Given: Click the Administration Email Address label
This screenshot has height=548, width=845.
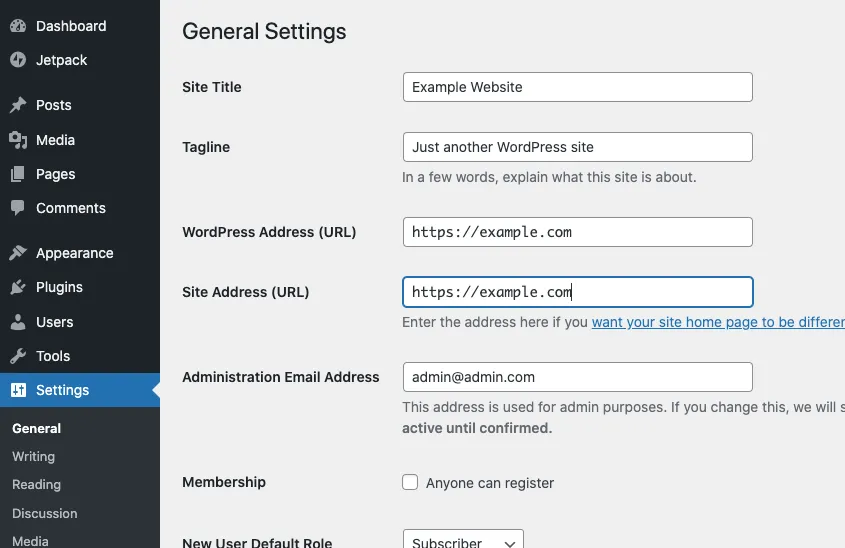Looking at the screenshot, I should 281,377.
